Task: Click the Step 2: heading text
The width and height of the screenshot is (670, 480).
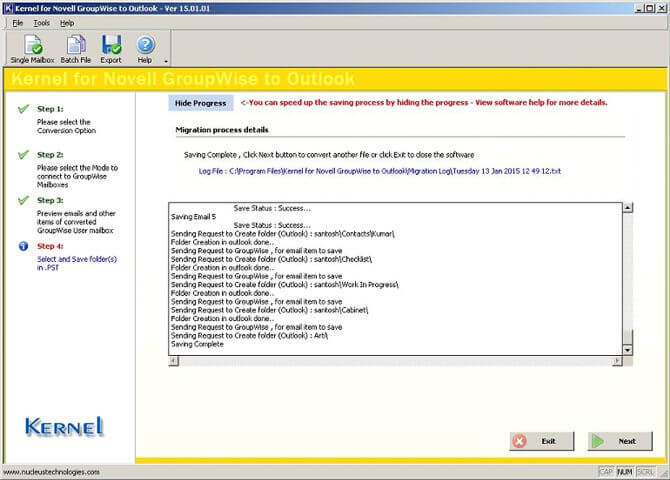Action: coord(50,155)
